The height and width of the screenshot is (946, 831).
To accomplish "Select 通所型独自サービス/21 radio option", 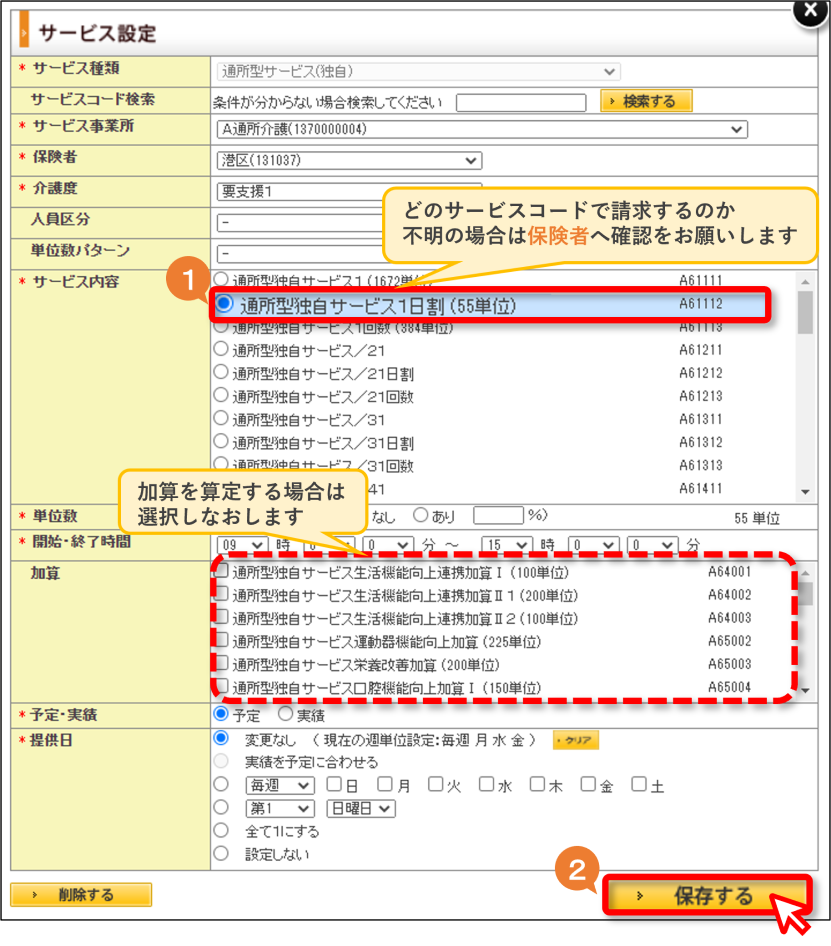I will click(x=221, y=349).
